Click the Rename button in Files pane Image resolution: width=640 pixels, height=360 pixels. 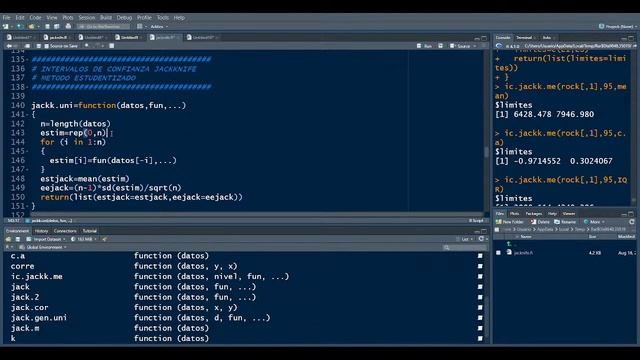[x=565, y=222]
